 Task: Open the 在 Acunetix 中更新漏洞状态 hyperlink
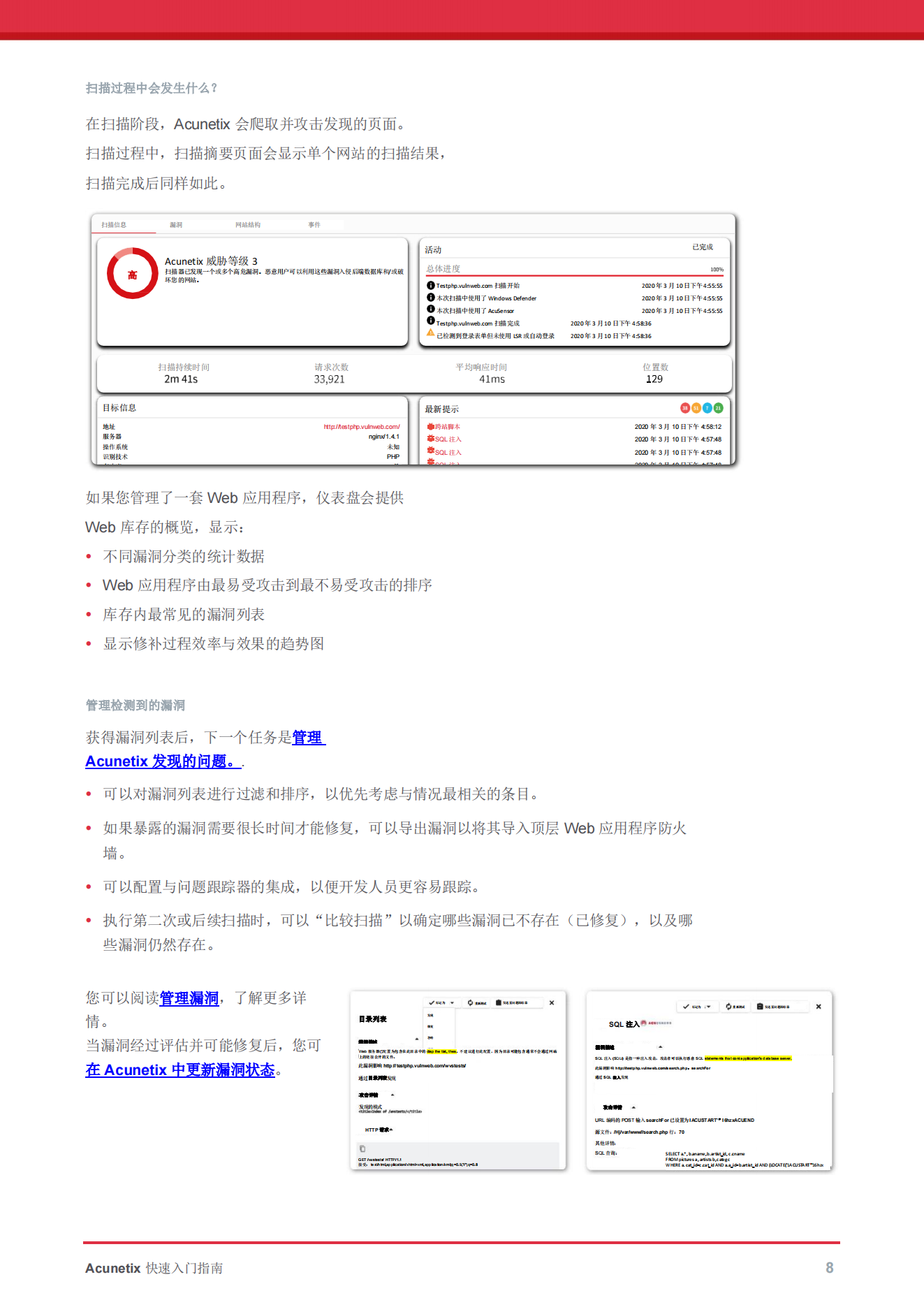(x=180, y=1070)
